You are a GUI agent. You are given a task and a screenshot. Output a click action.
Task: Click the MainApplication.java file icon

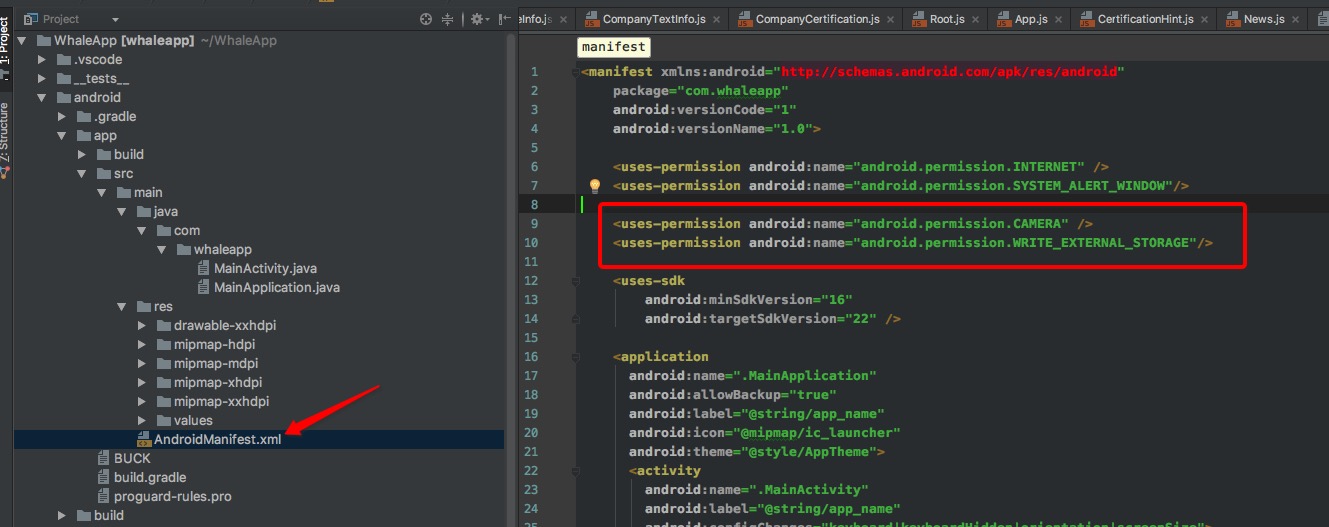[205, 288]
